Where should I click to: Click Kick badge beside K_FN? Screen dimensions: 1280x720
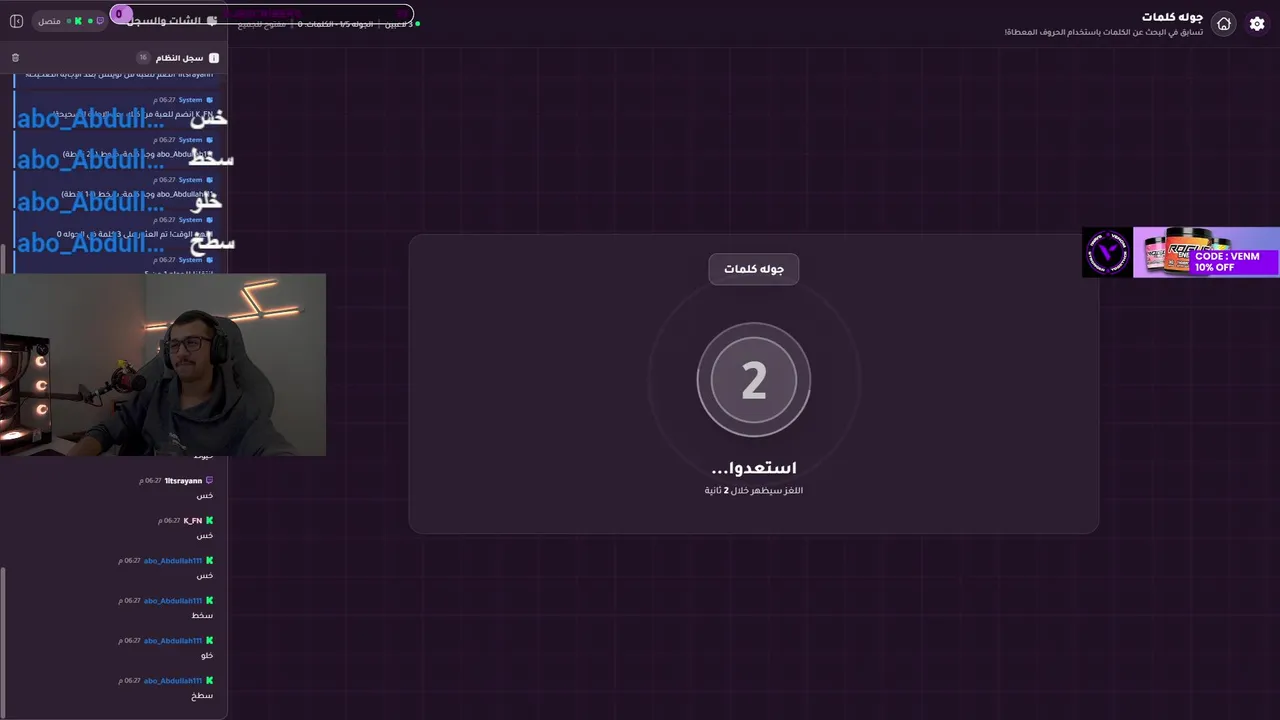click(x=209, y=521)
